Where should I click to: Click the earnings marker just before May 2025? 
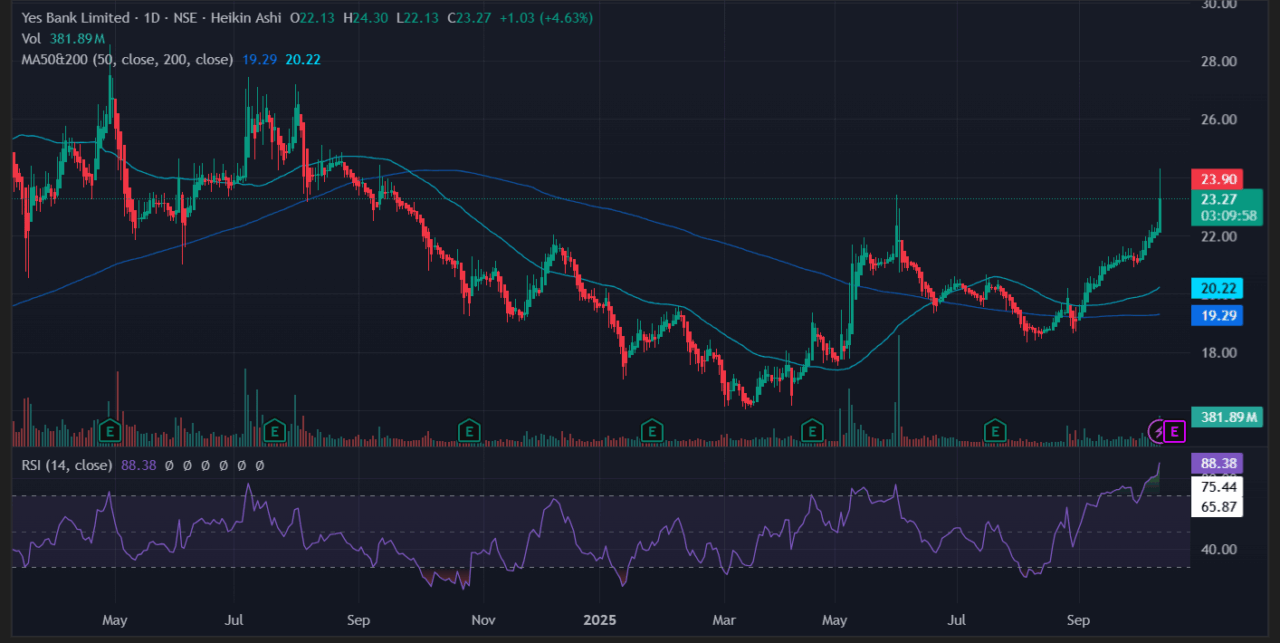tap(813, 431)
